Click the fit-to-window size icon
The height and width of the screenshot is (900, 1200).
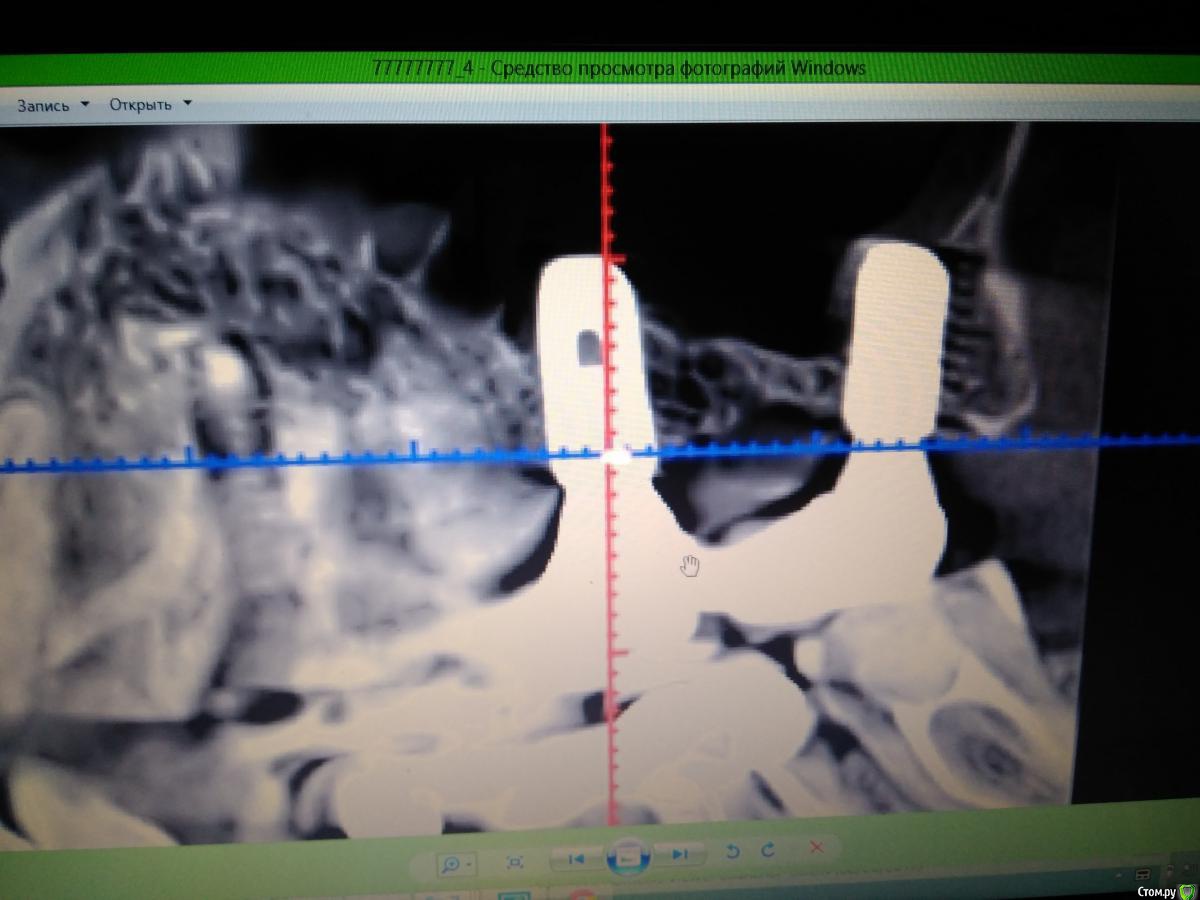click(515, 861)
